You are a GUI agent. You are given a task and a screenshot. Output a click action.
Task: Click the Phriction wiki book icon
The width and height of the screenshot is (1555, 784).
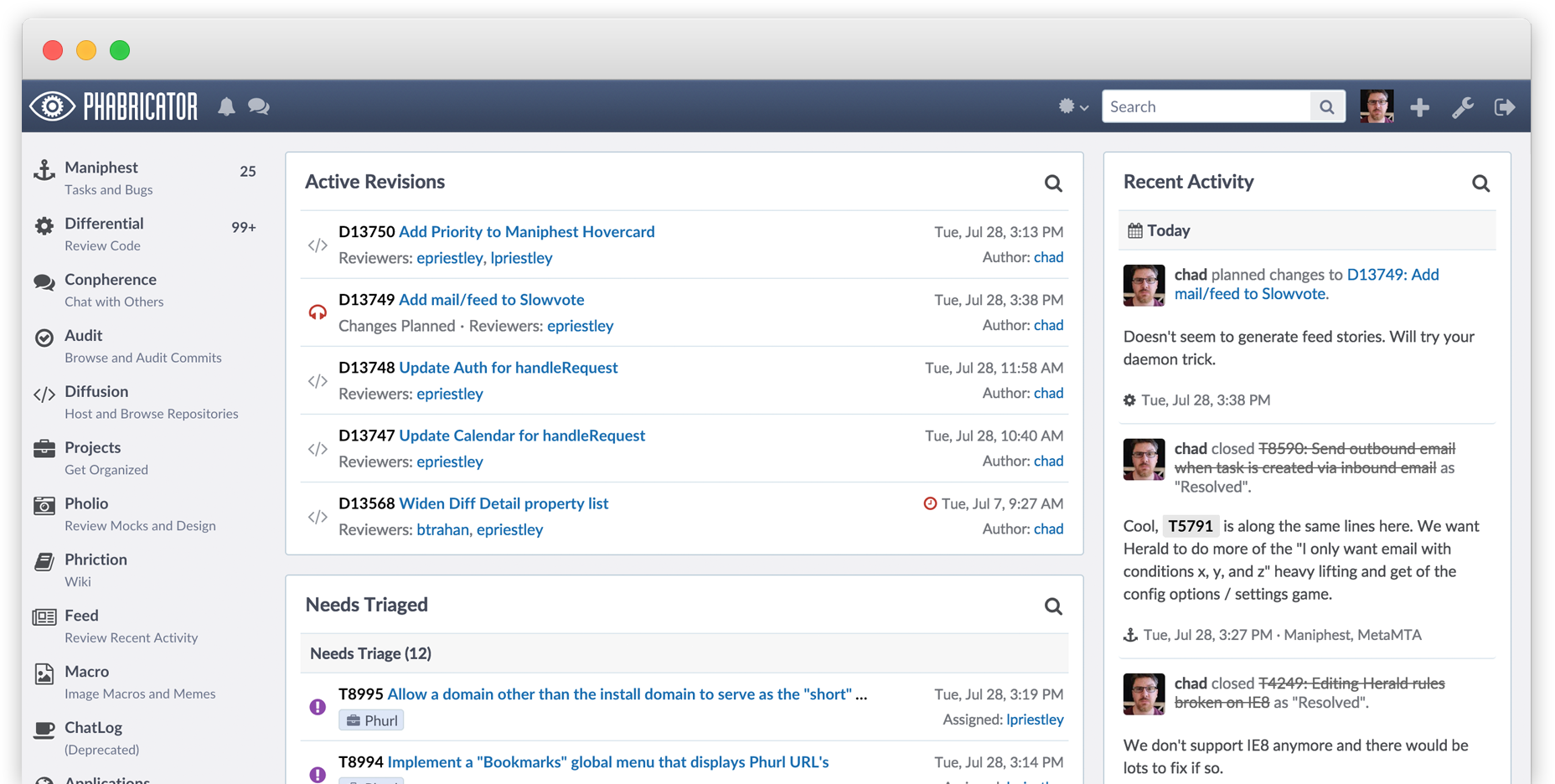[x=44, y=561]
